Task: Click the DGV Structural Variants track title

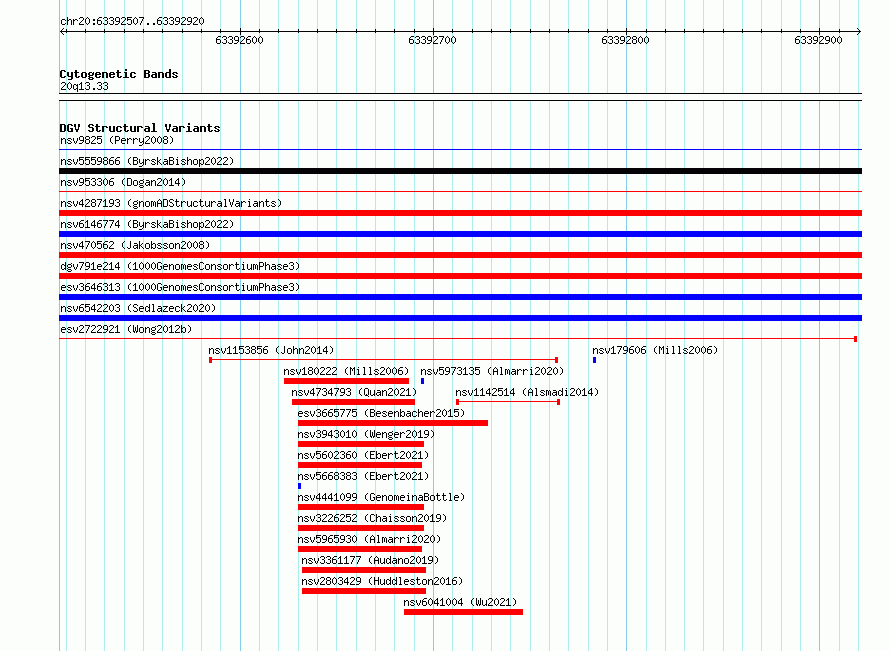Action: click(x=140, y=128)
